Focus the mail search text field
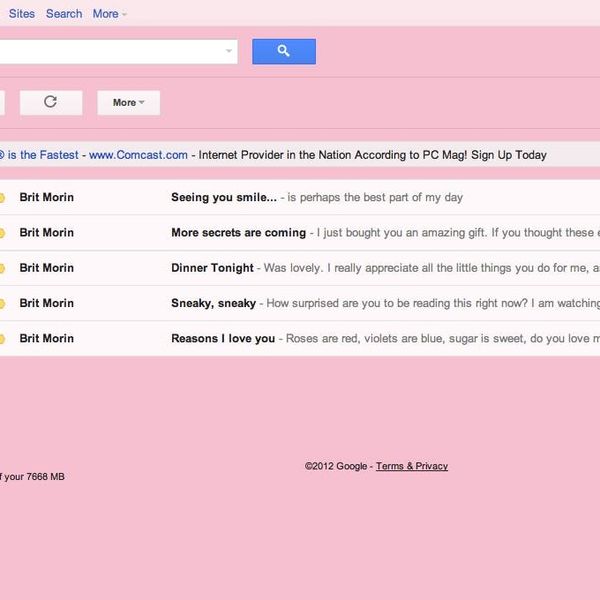The image size is (600, 600). (110, 51)
